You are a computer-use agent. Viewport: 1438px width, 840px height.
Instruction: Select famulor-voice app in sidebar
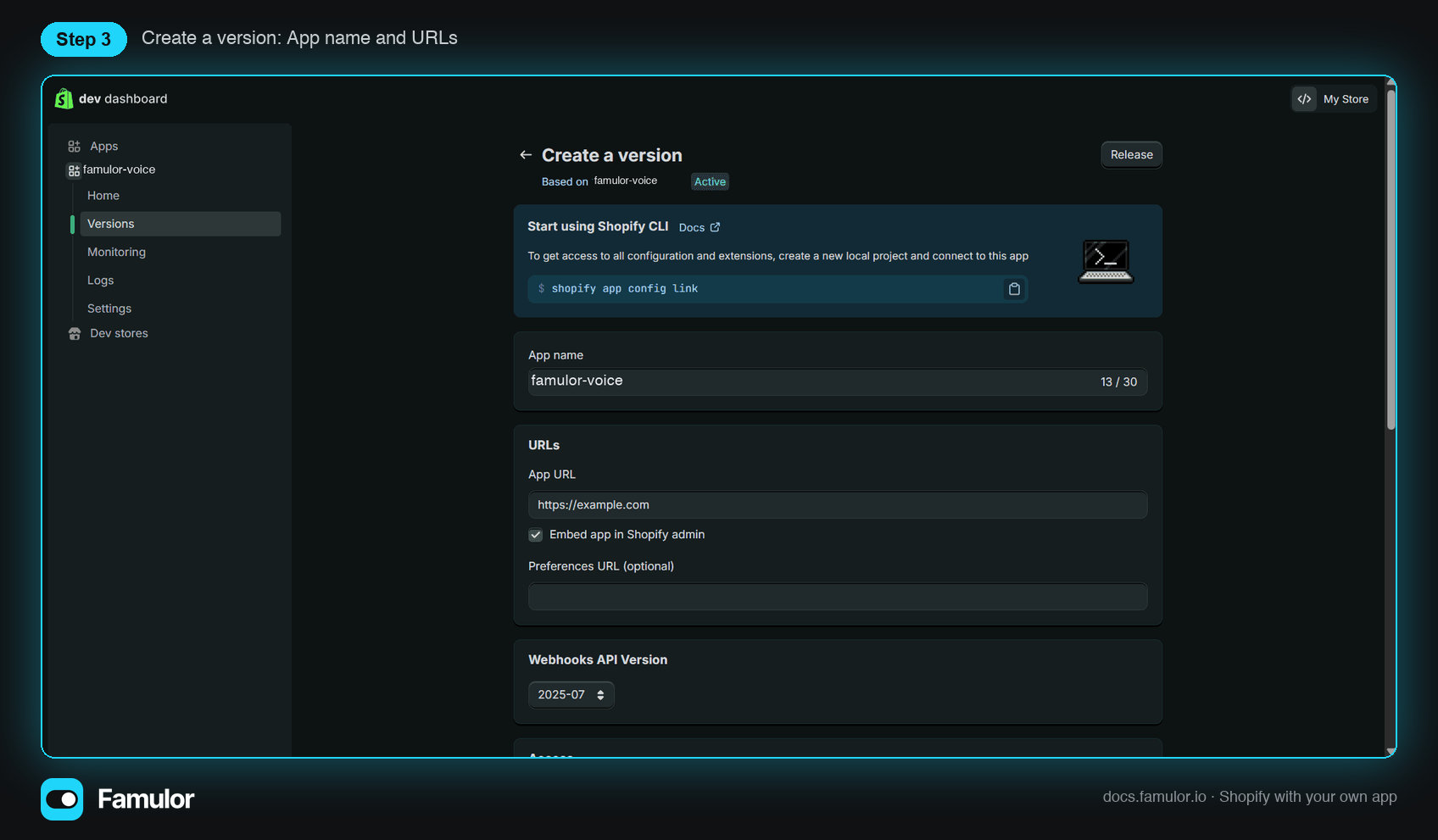coord(120,170)
